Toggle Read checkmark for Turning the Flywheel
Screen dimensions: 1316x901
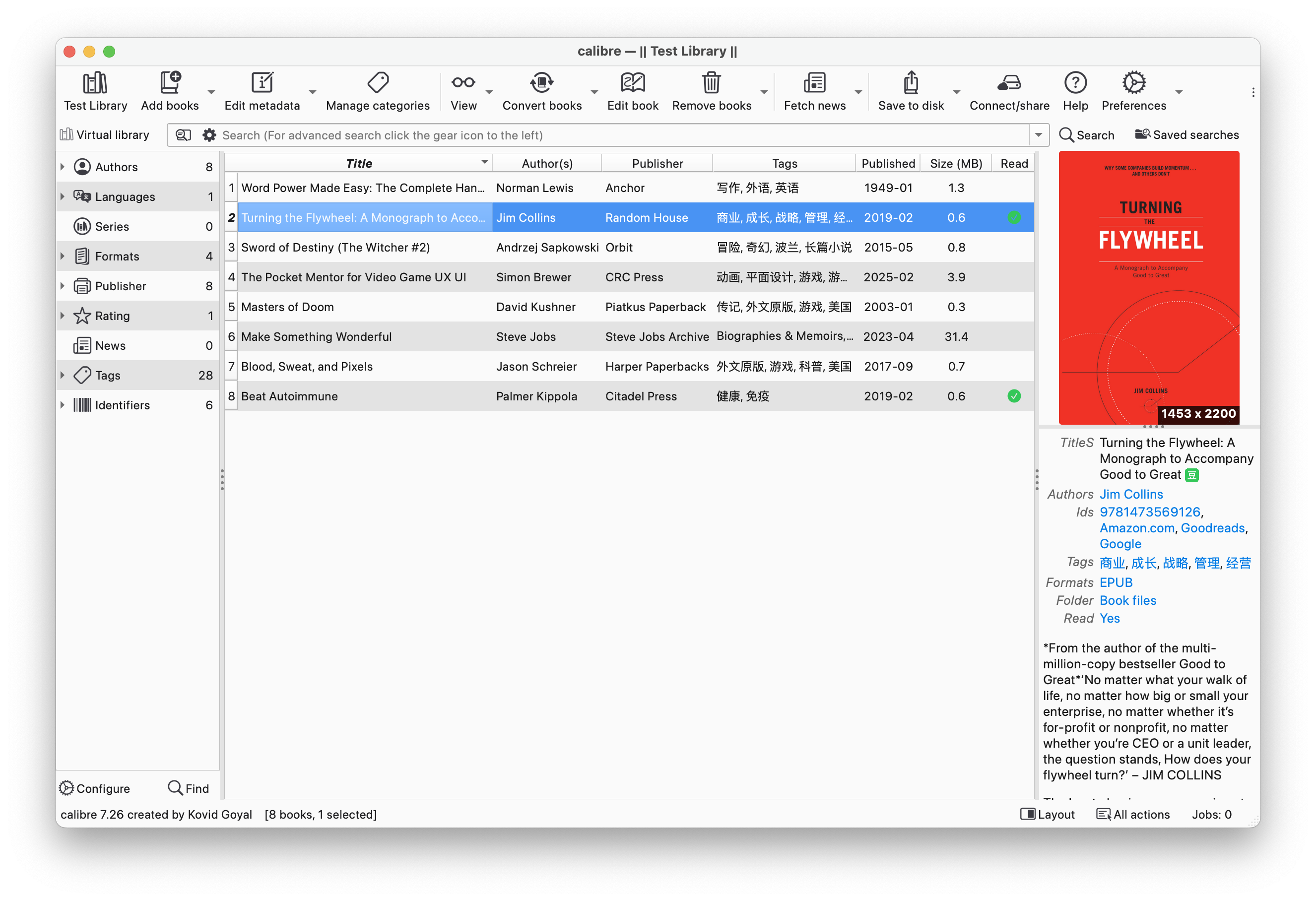(x=1014, y=217)
